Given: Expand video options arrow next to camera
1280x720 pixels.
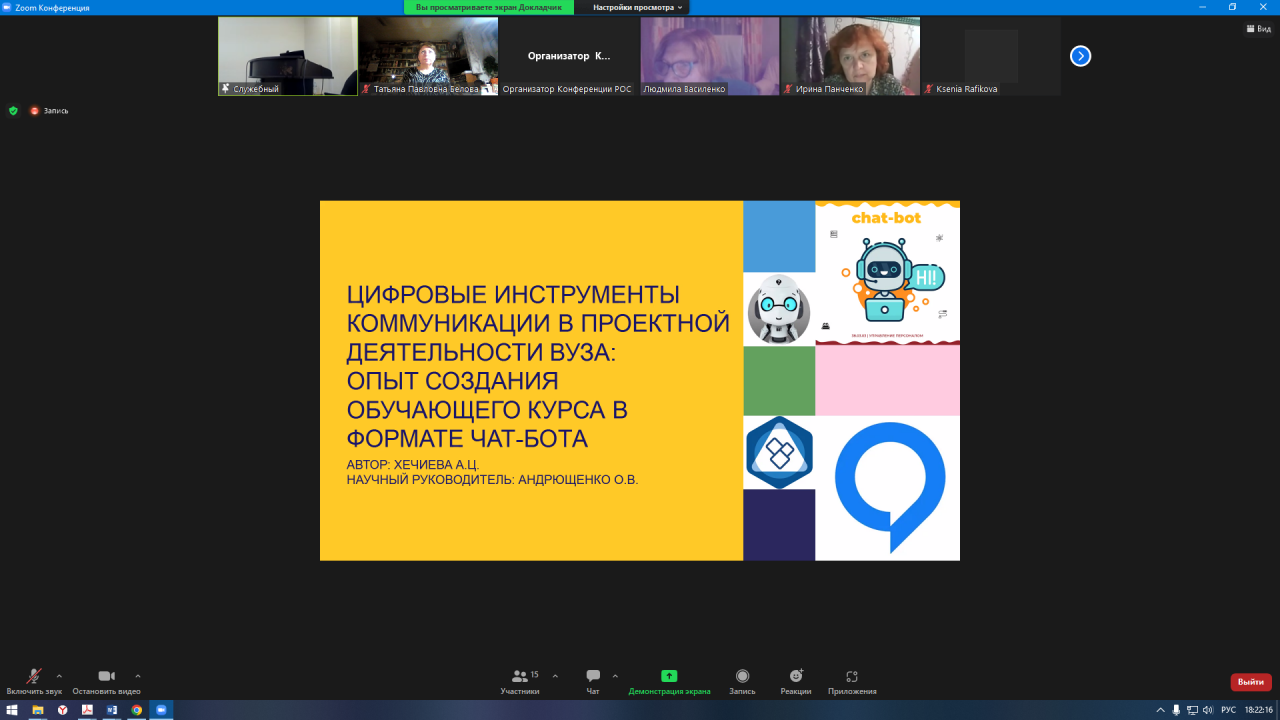Looking at the screenshot, I should [x=138, y=675].
